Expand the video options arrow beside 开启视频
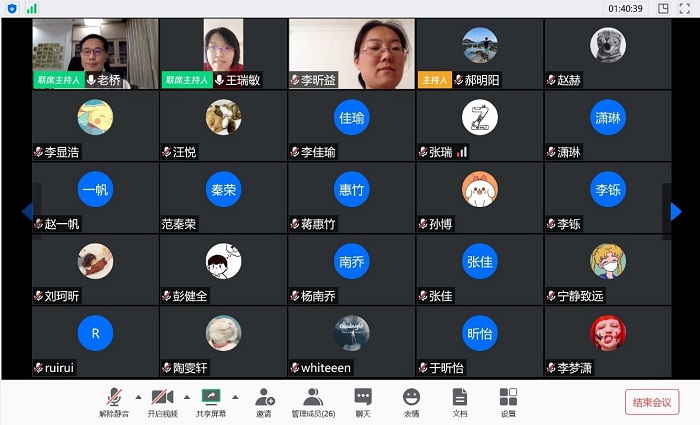This screenshot has height=425, width=700. 186,396
